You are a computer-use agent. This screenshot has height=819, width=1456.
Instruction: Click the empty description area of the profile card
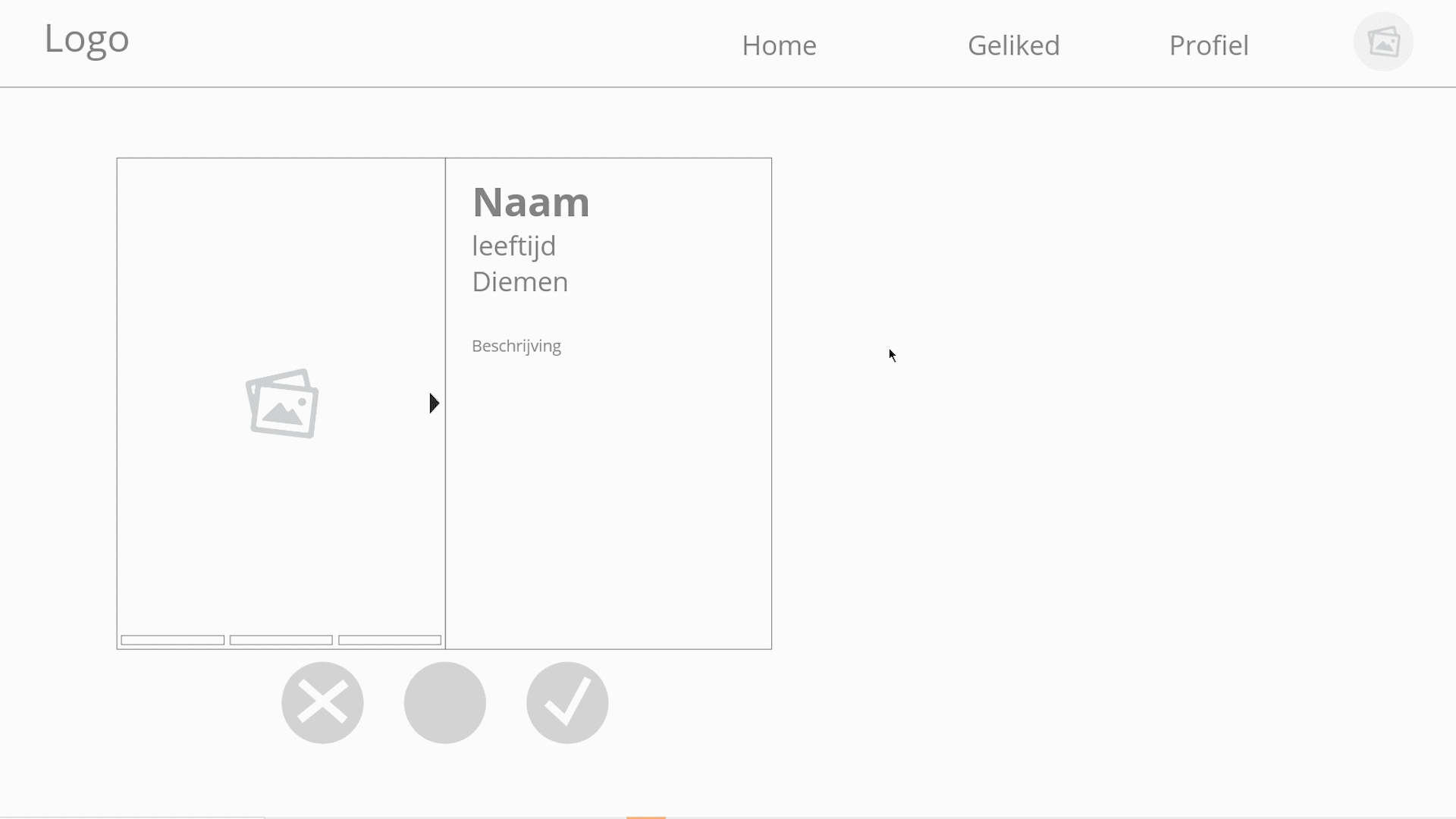(607, 493)
